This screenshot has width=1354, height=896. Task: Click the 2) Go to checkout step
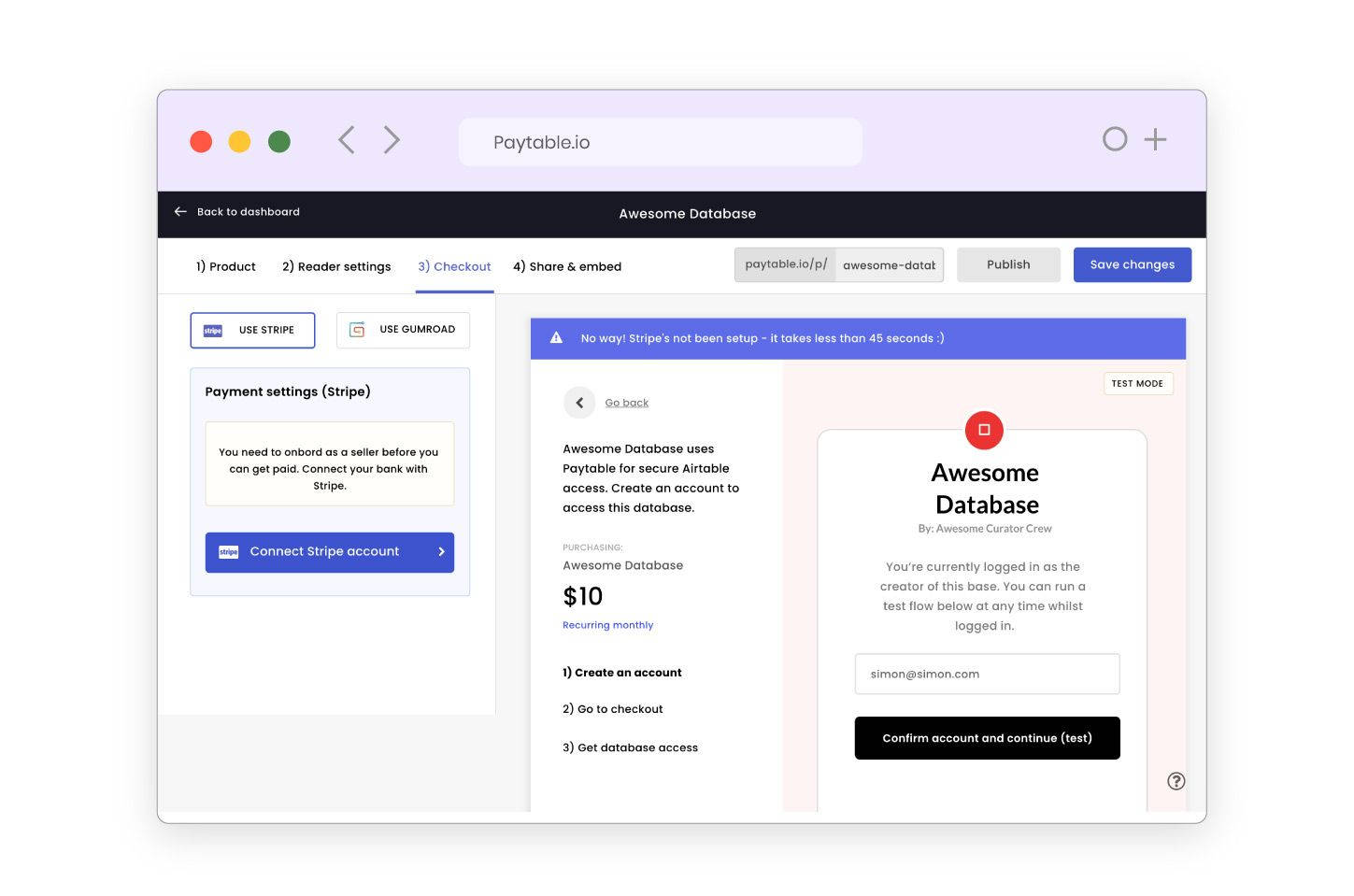coord(613,709)
